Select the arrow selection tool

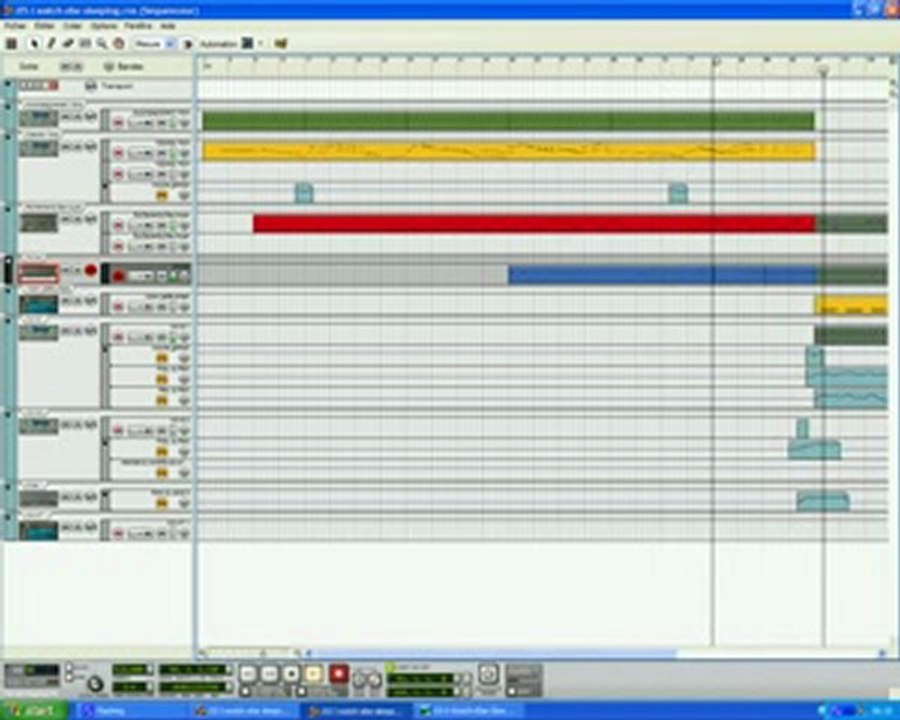34,44
